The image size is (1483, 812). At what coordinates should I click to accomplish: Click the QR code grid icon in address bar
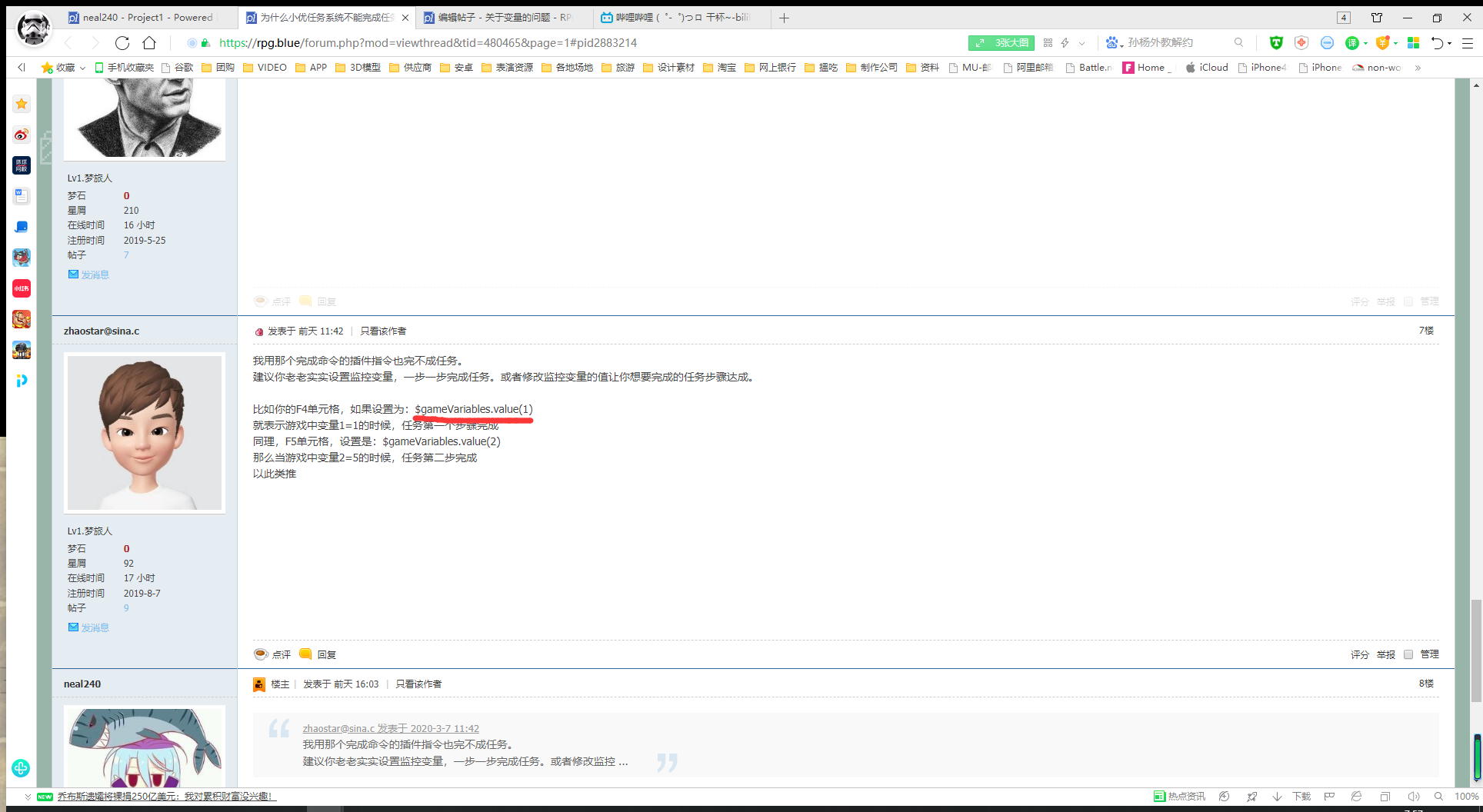click(x=1048, y=43)
